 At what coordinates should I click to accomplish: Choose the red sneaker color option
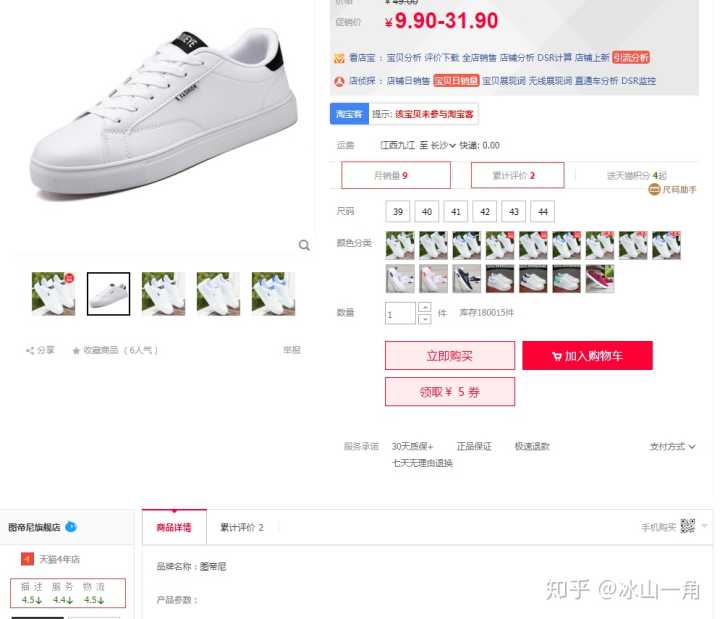tap(600, 279)
